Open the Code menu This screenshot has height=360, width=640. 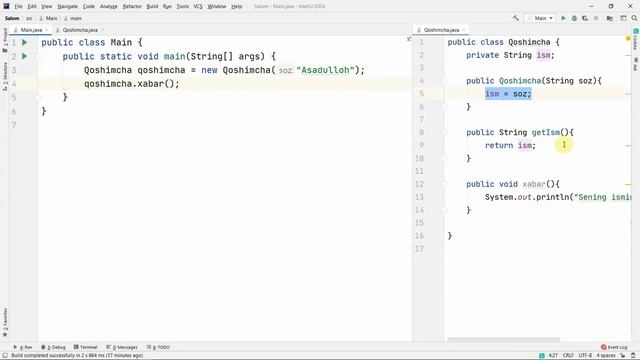[x=89, y=7]
